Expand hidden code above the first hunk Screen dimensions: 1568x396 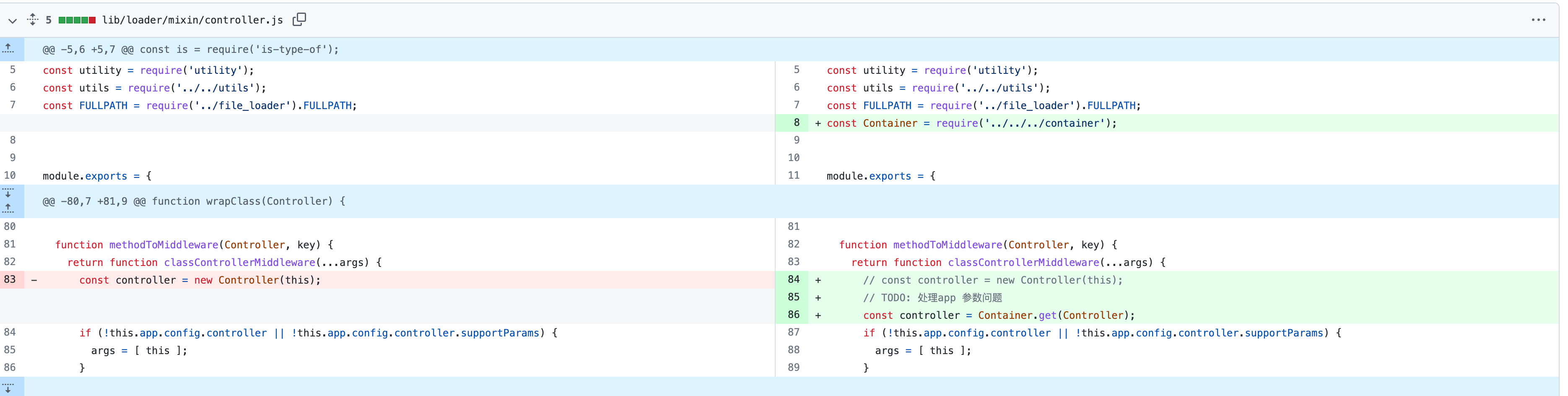tap(8, 49)
